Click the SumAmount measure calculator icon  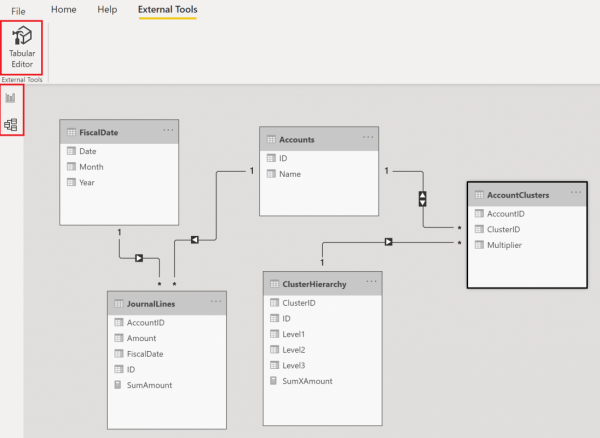pos(118,385)
